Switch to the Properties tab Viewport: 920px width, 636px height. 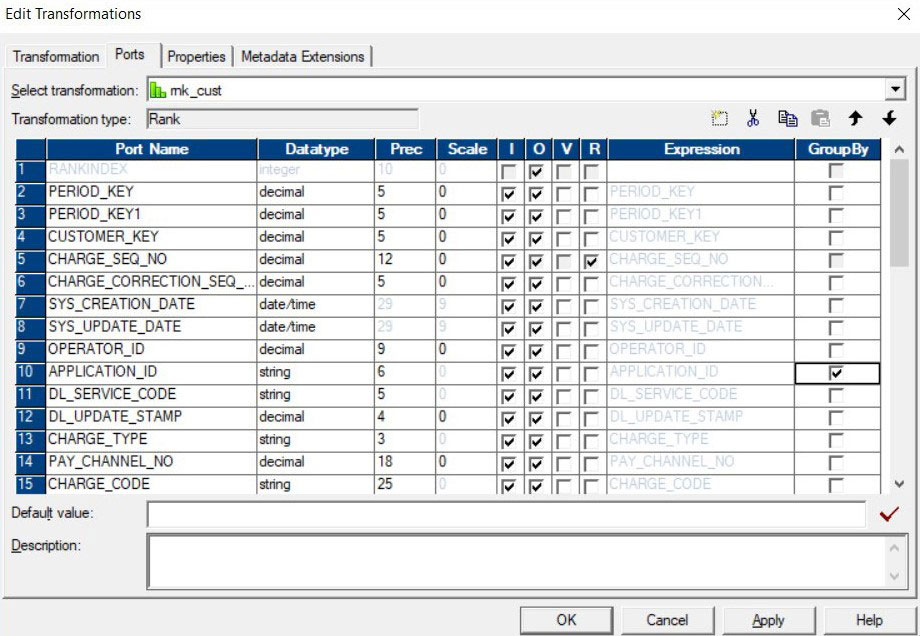(196, 57)
